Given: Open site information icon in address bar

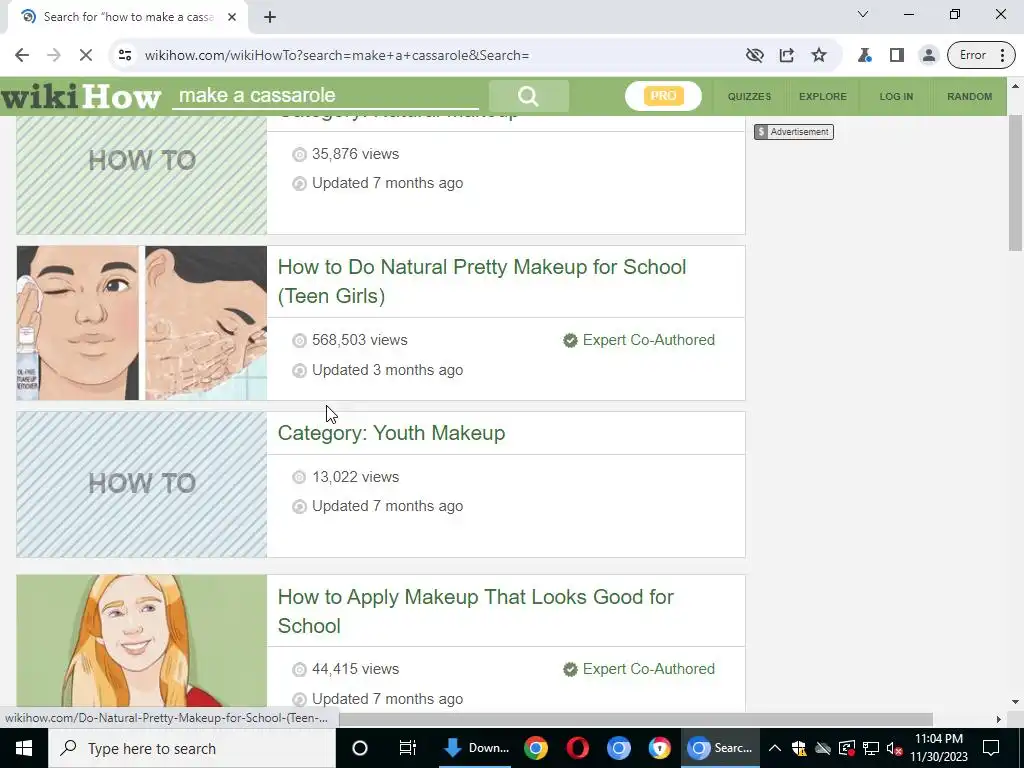Looking at the screenshot, I should [x=125, y=56].
